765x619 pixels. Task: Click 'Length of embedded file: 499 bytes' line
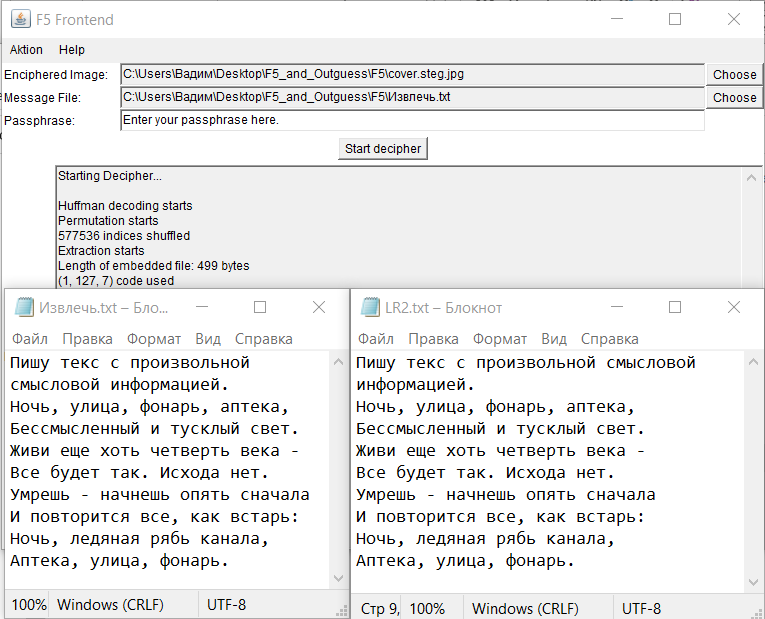click(154, 266)
